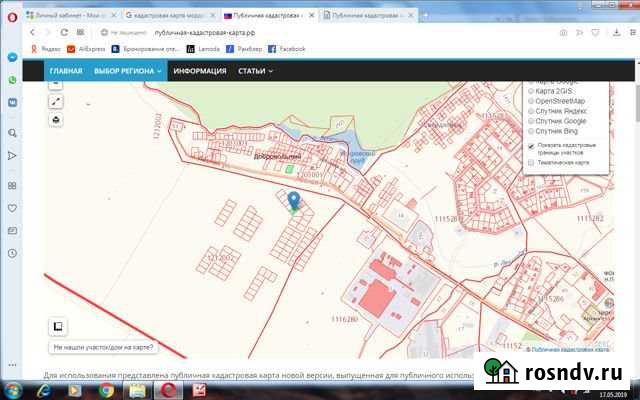Viewport: 640px width, 400px height.
Task: Open the map layers icon at bottom-left
Action: pyautogui.click(x=58, y=326)
